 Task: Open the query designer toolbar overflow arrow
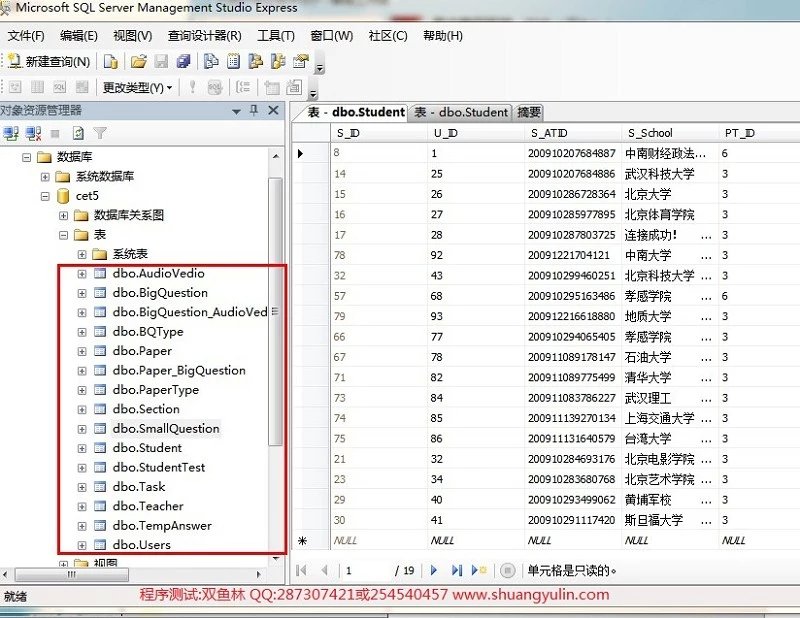[x=313, y=93]
